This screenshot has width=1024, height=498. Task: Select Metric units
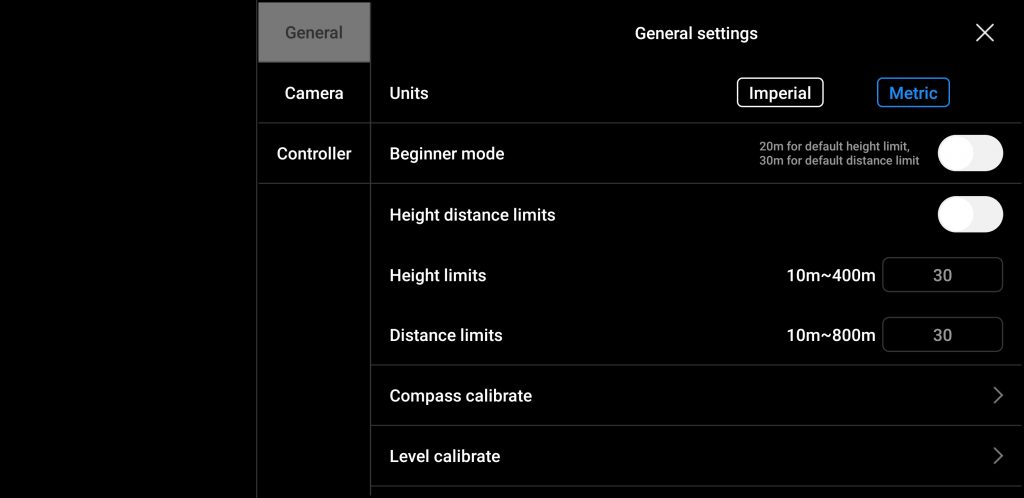point(913,93)
